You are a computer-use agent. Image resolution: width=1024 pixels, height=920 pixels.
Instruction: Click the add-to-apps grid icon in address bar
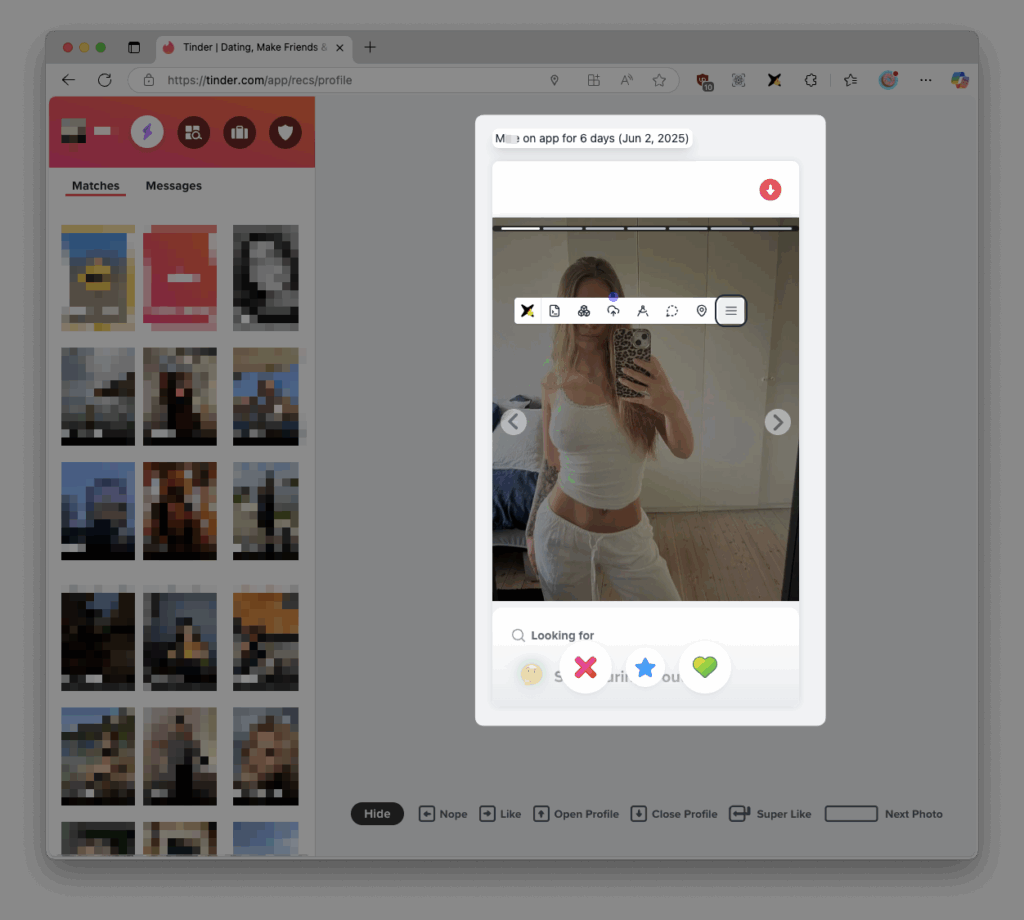594,80
